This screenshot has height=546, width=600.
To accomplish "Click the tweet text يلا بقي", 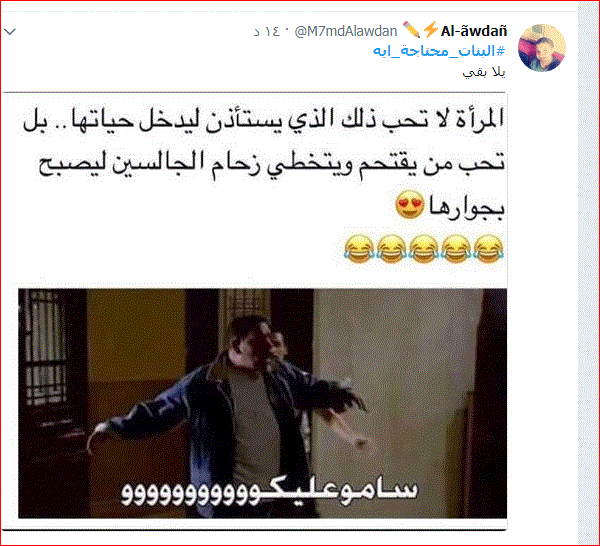I will click(x=484, y=72).
